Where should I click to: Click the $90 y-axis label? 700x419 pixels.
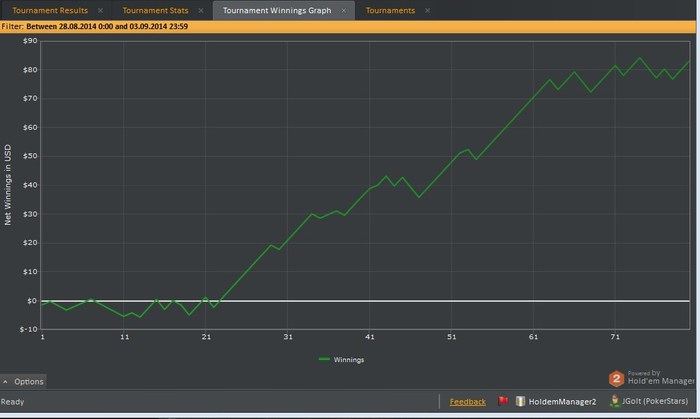(30, 41)
